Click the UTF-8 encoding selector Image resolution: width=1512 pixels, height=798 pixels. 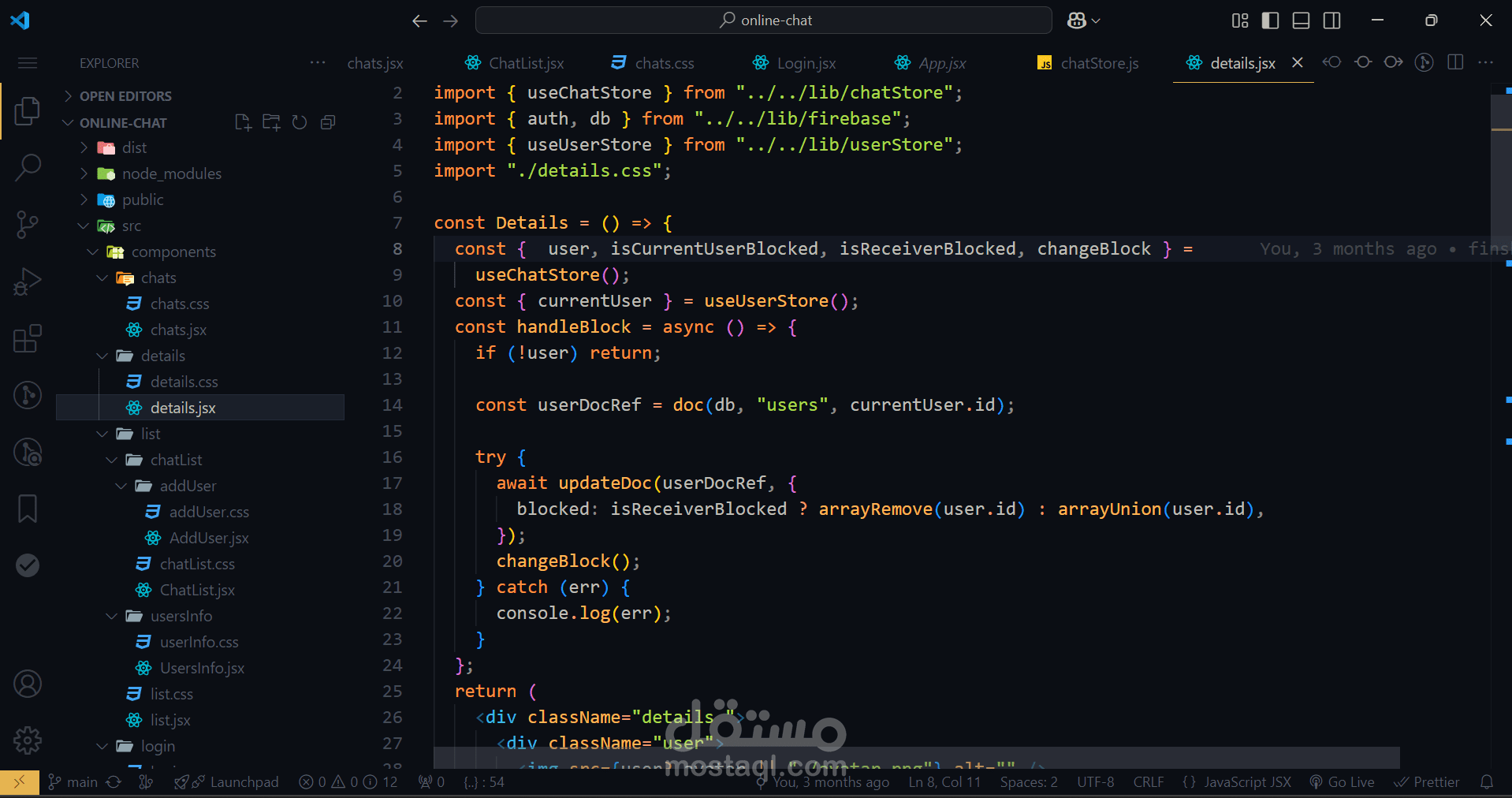click(x=1096, y=782)
